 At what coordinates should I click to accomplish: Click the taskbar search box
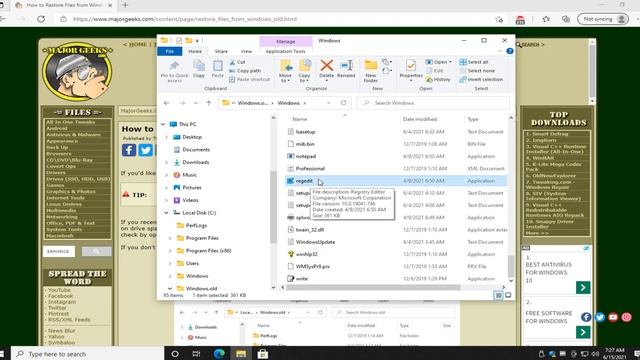tap(87, 354)
